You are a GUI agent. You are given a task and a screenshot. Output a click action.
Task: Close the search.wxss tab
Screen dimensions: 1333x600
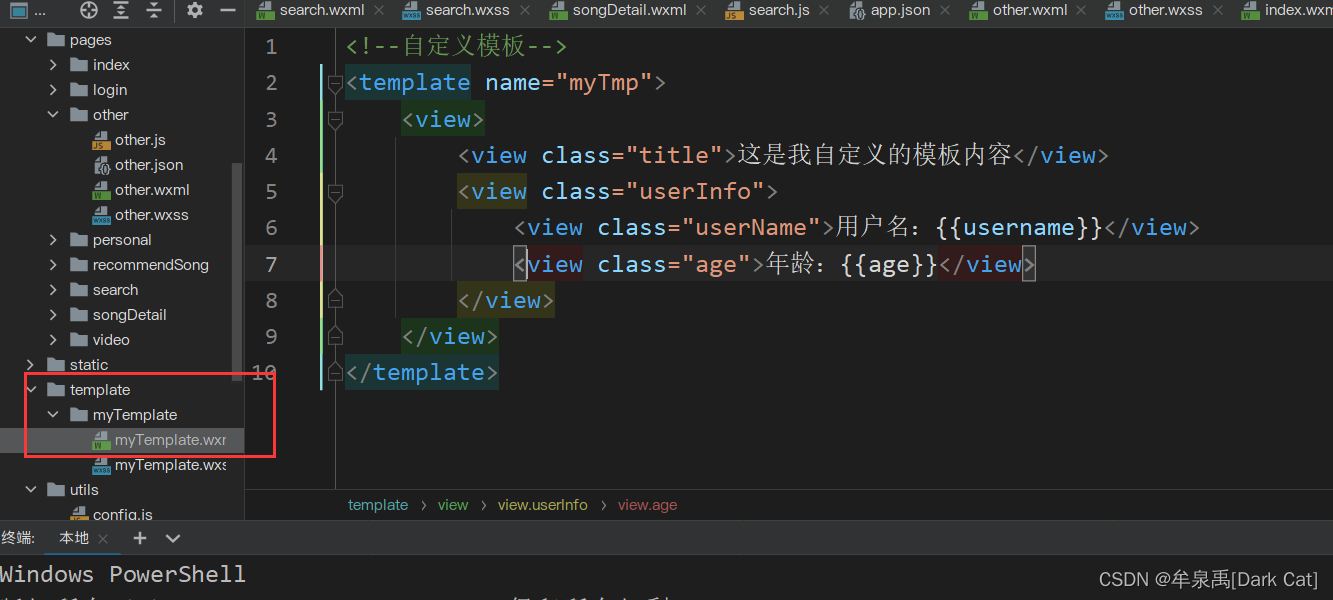point(523,11)
